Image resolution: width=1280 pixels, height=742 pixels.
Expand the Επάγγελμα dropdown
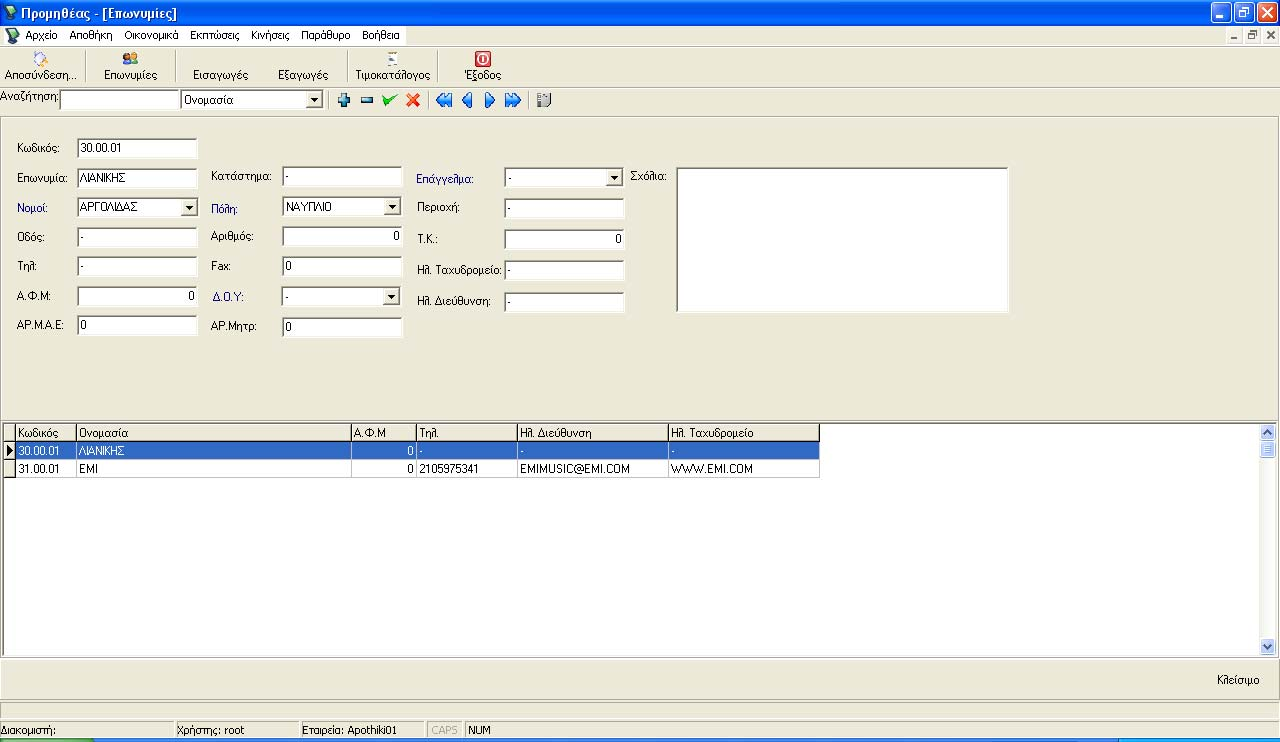614,178
